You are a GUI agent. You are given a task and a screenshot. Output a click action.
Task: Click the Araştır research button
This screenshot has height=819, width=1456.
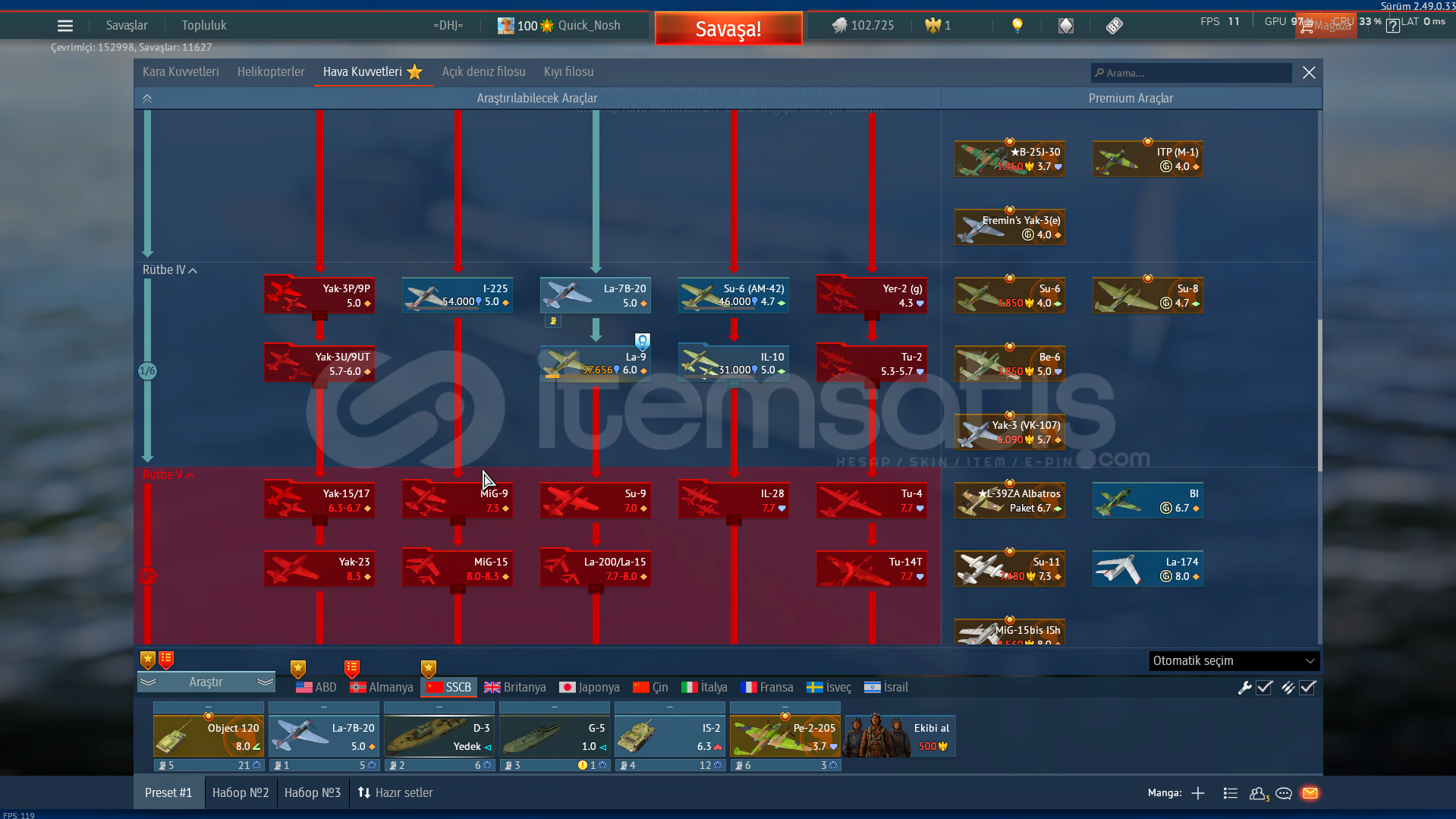pos(206,682)
